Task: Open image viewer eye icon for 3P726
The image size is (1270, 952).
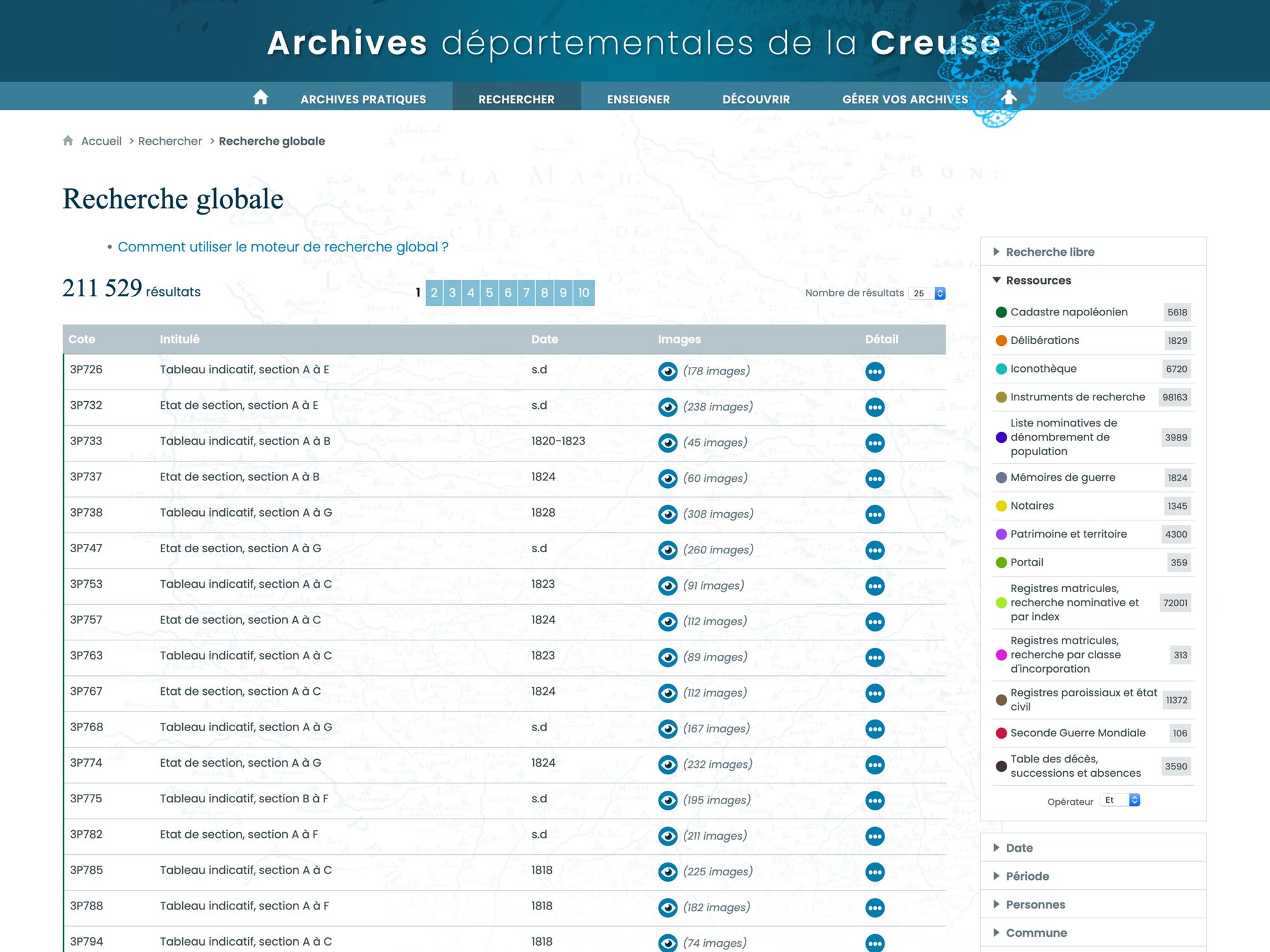Action: [x=667, y=371]
